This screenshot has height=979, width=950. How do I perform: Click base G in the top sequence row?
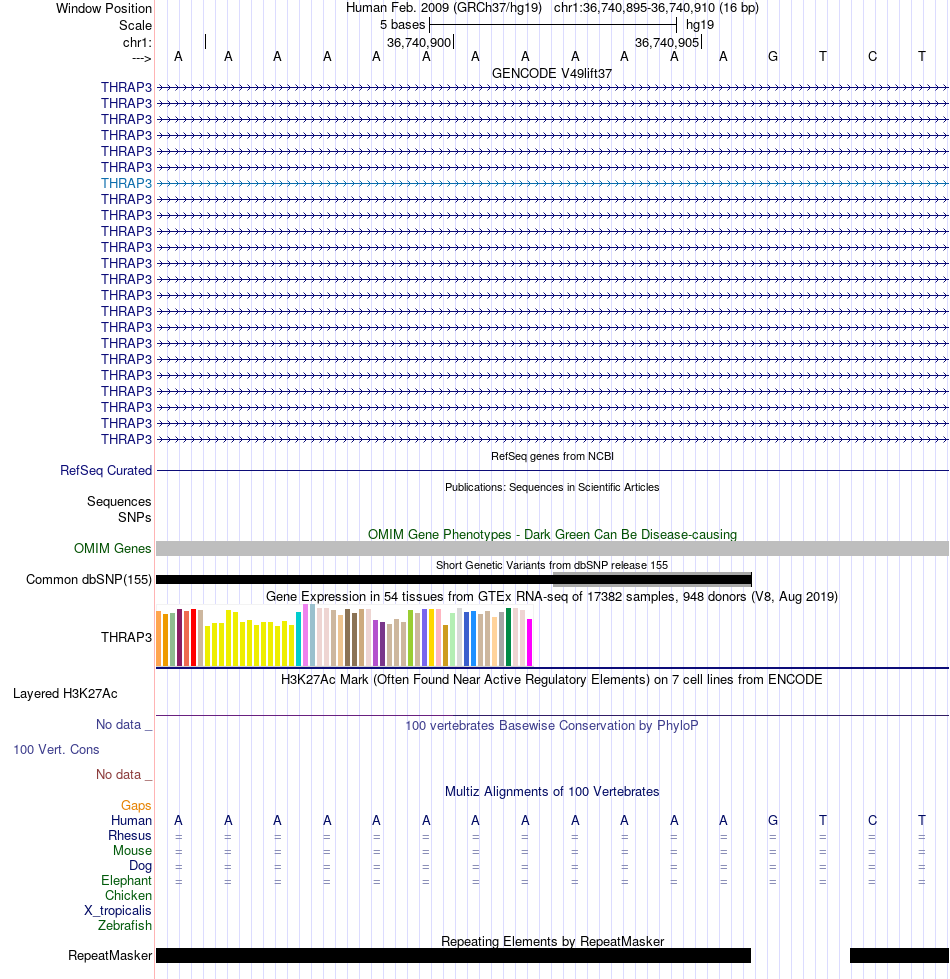(773, 56)
